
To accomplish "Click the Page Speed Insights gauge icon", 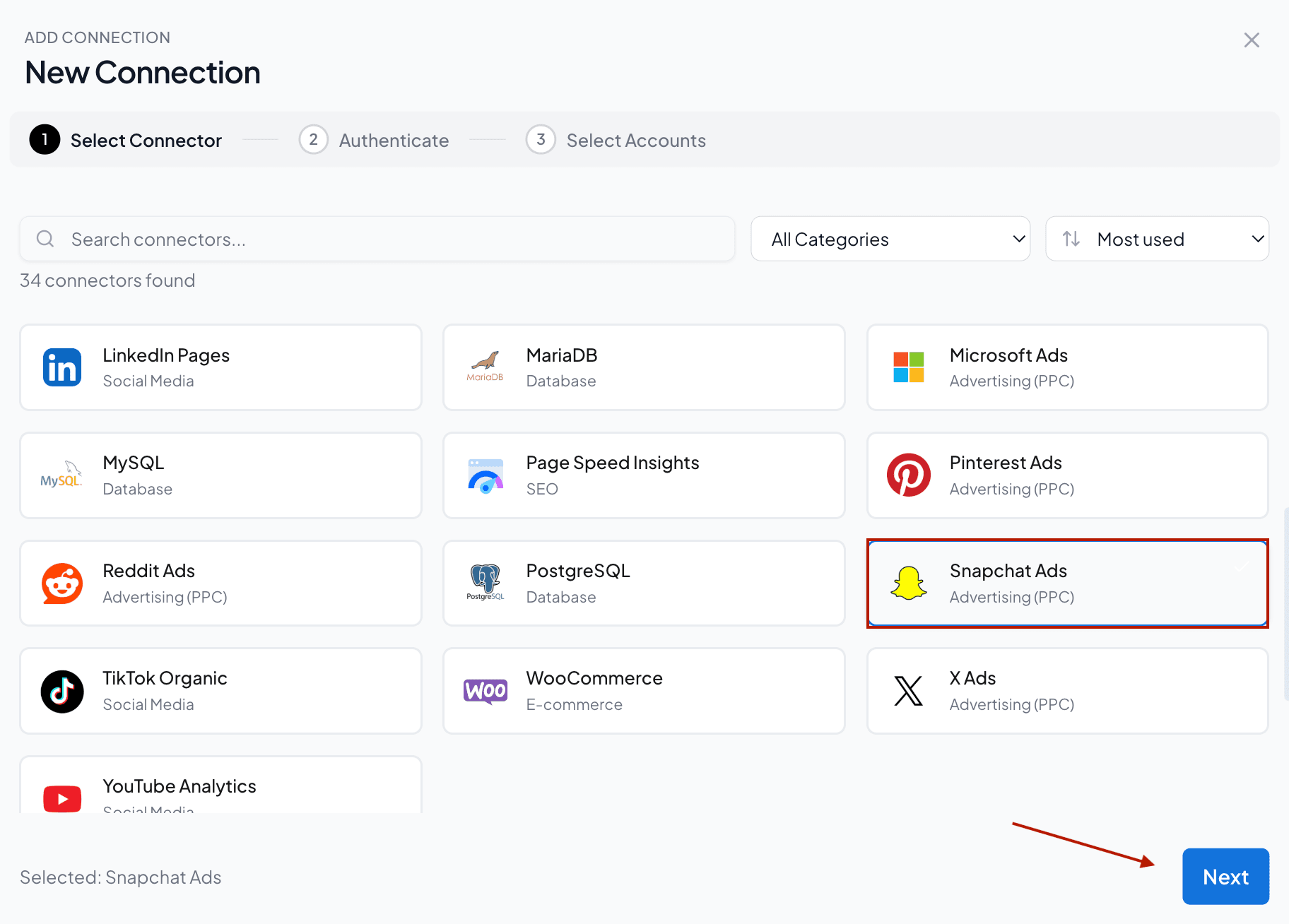I will click(485, 475).
